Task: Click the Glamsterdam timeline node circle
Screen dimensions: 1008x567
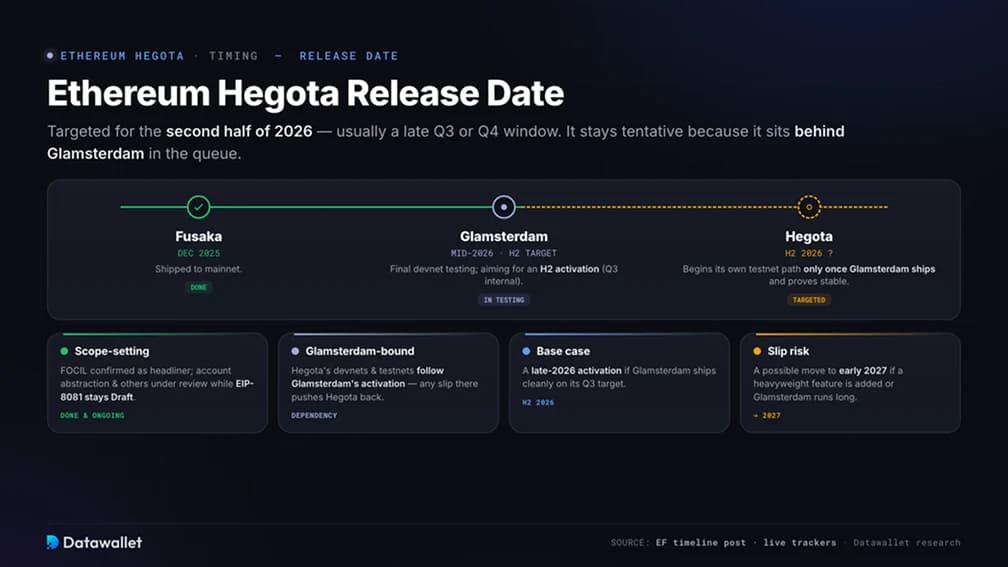Action: coord(504,207)
